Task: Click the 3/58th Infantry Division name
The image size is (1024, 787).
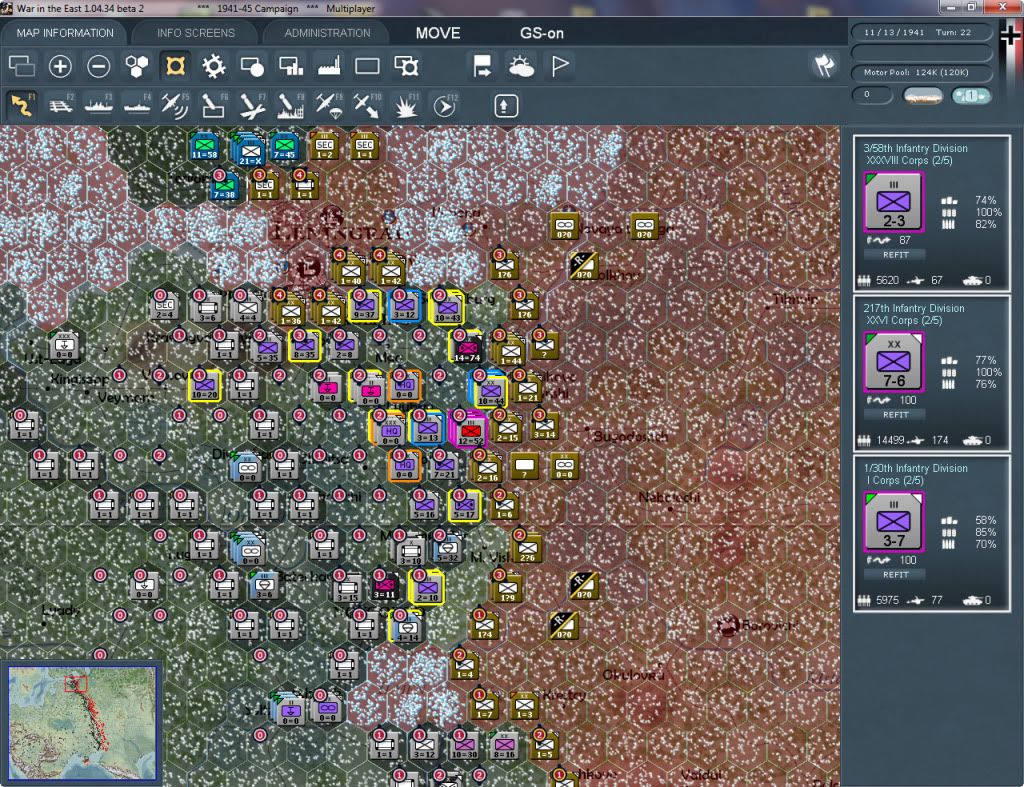Action: click(x=915, y=148)
